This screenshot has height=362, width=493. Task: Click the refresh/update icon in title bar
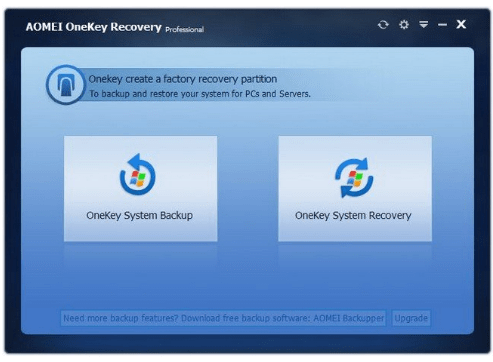pos(383,25)
